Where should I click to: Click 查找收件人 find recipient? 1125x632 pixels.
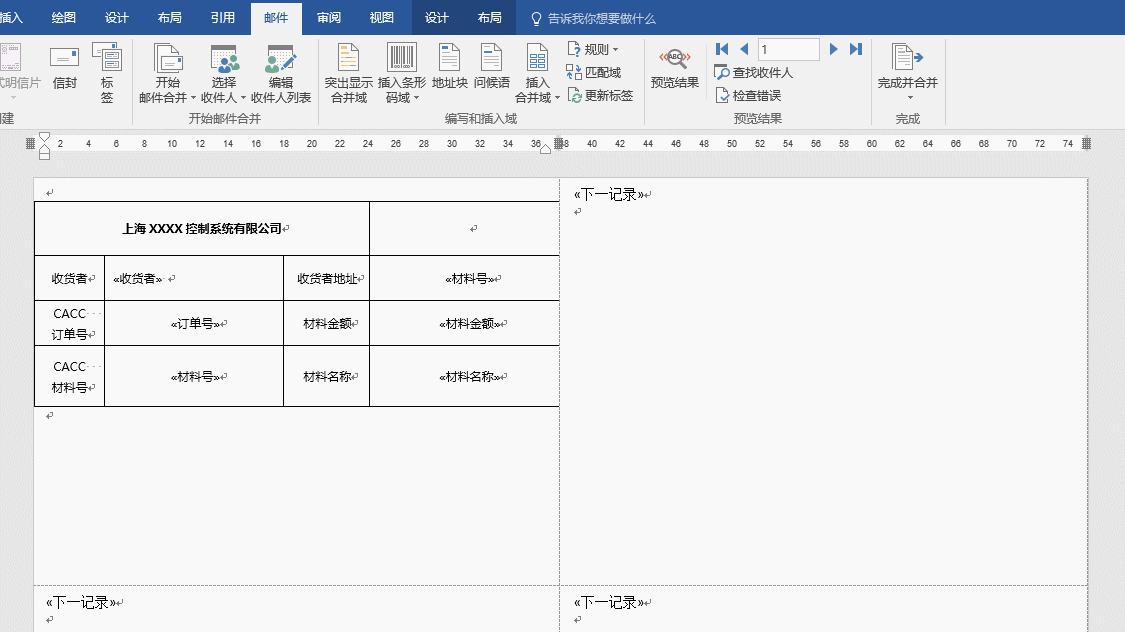(x=754, y=72)
